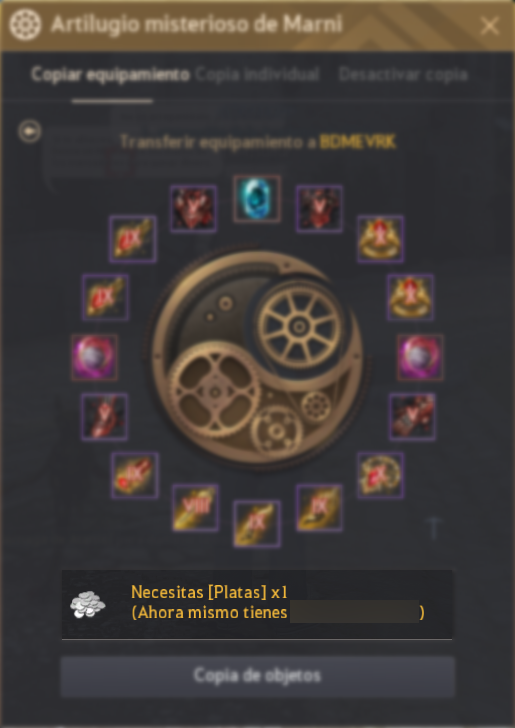Close the Artilugio misterioso de Marni window
The image size is (515, 728).
pyautogui.click(x=489, y=26)
